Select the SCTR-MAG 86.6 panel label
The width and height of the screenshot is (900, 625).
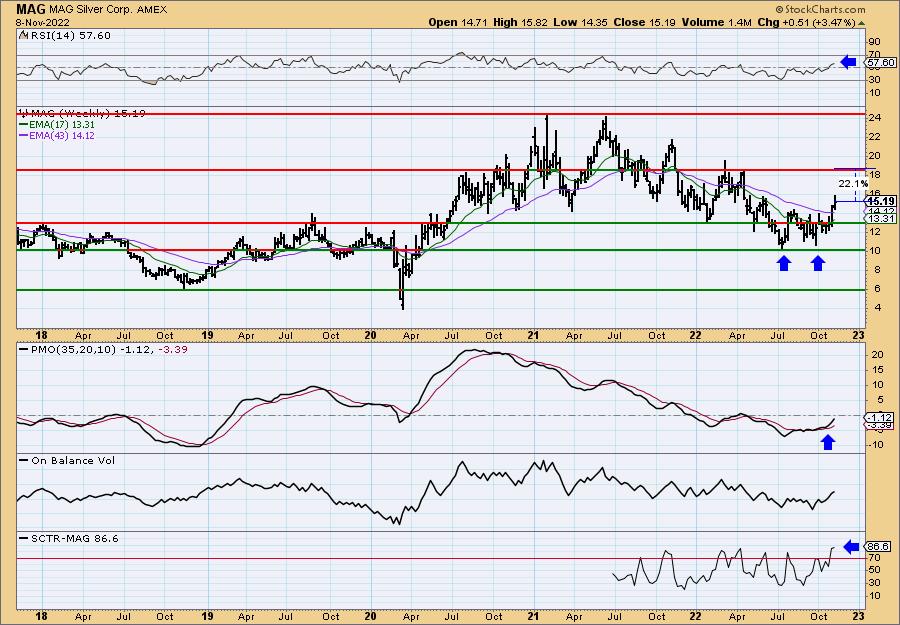[75, 538]
